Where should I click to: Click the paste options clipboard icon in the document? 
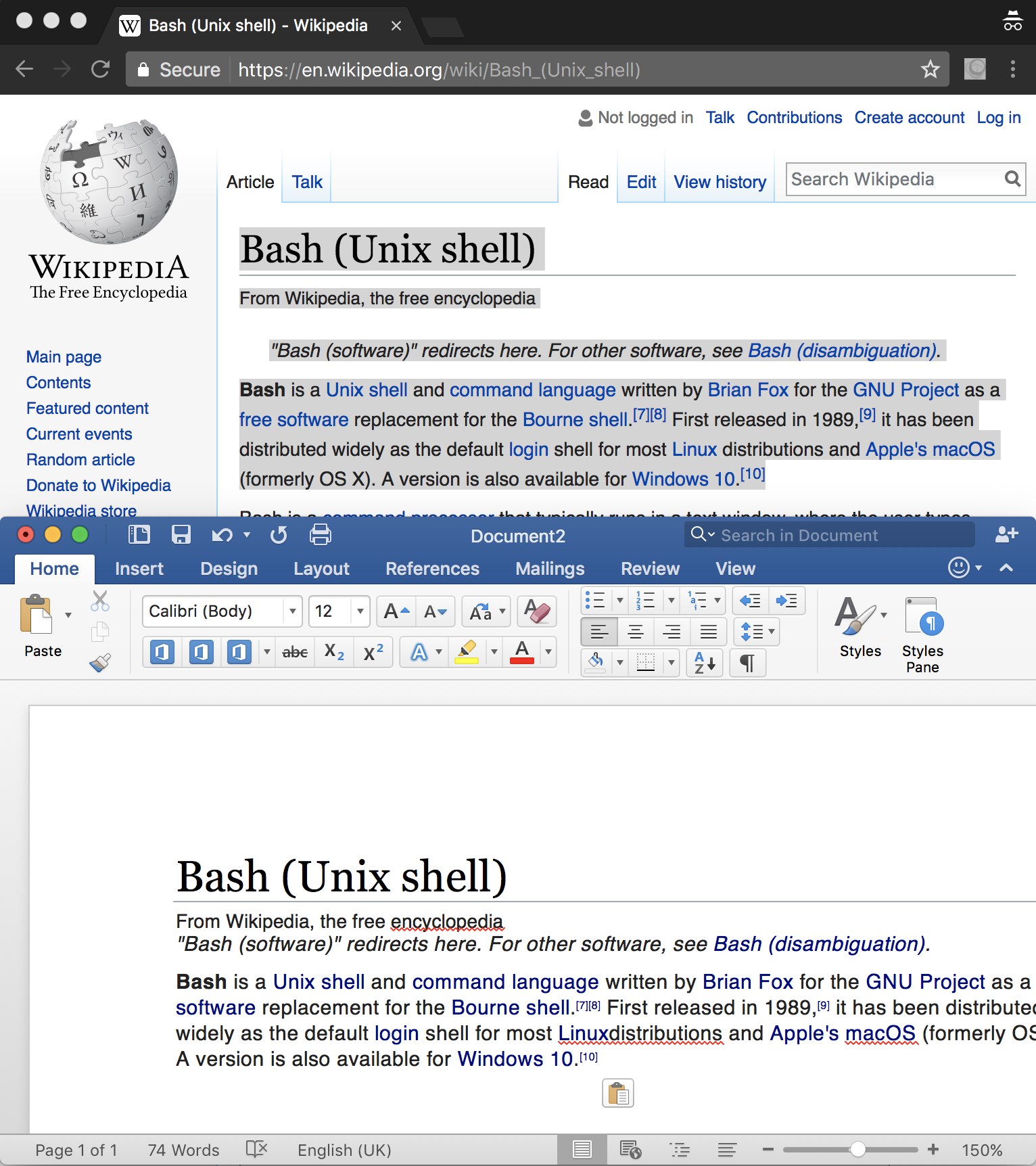(x=618, y=1093)
